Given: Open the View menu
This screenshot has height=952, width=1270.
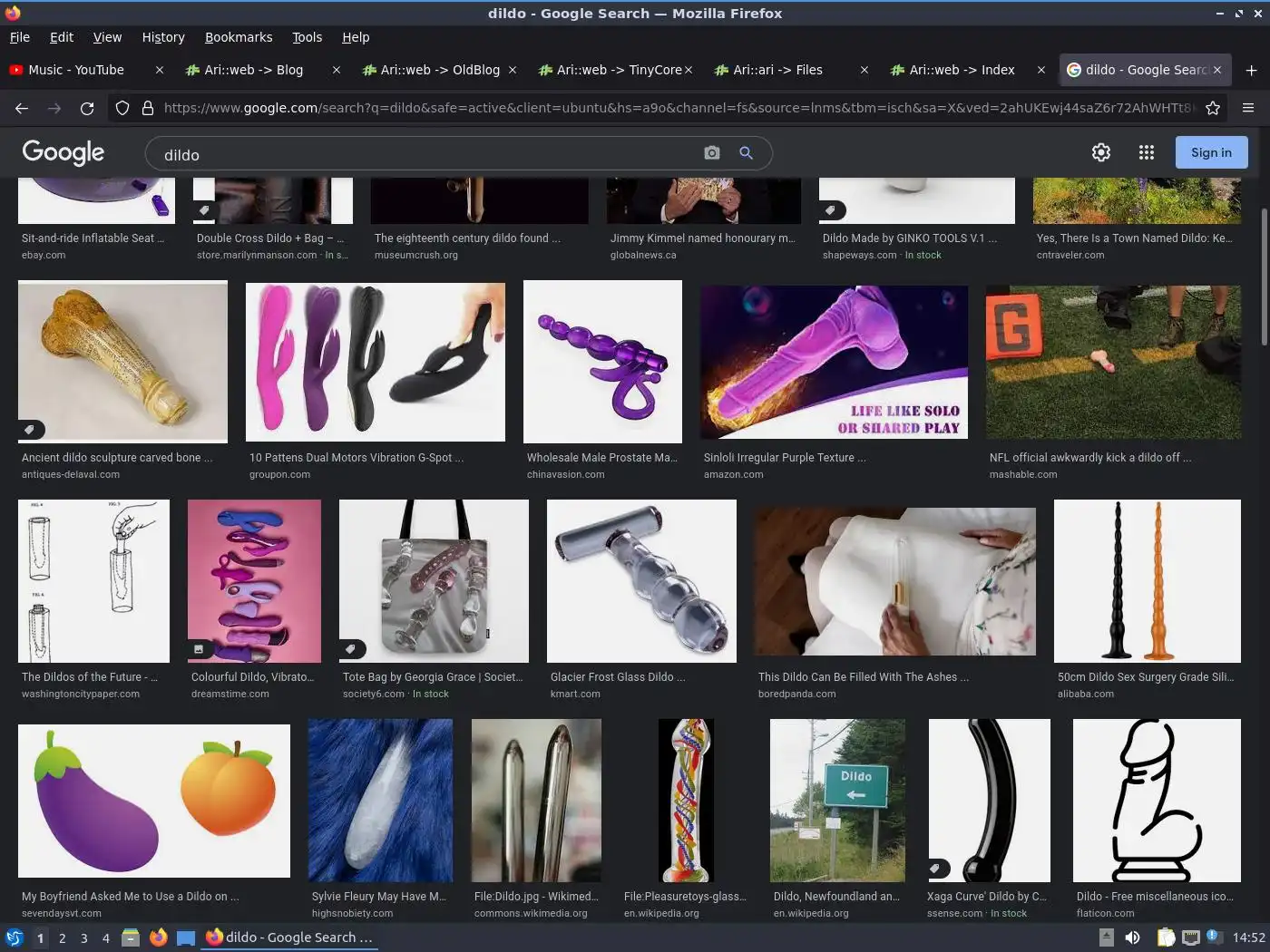Looking at the screenshot, I should pos(107,37).
